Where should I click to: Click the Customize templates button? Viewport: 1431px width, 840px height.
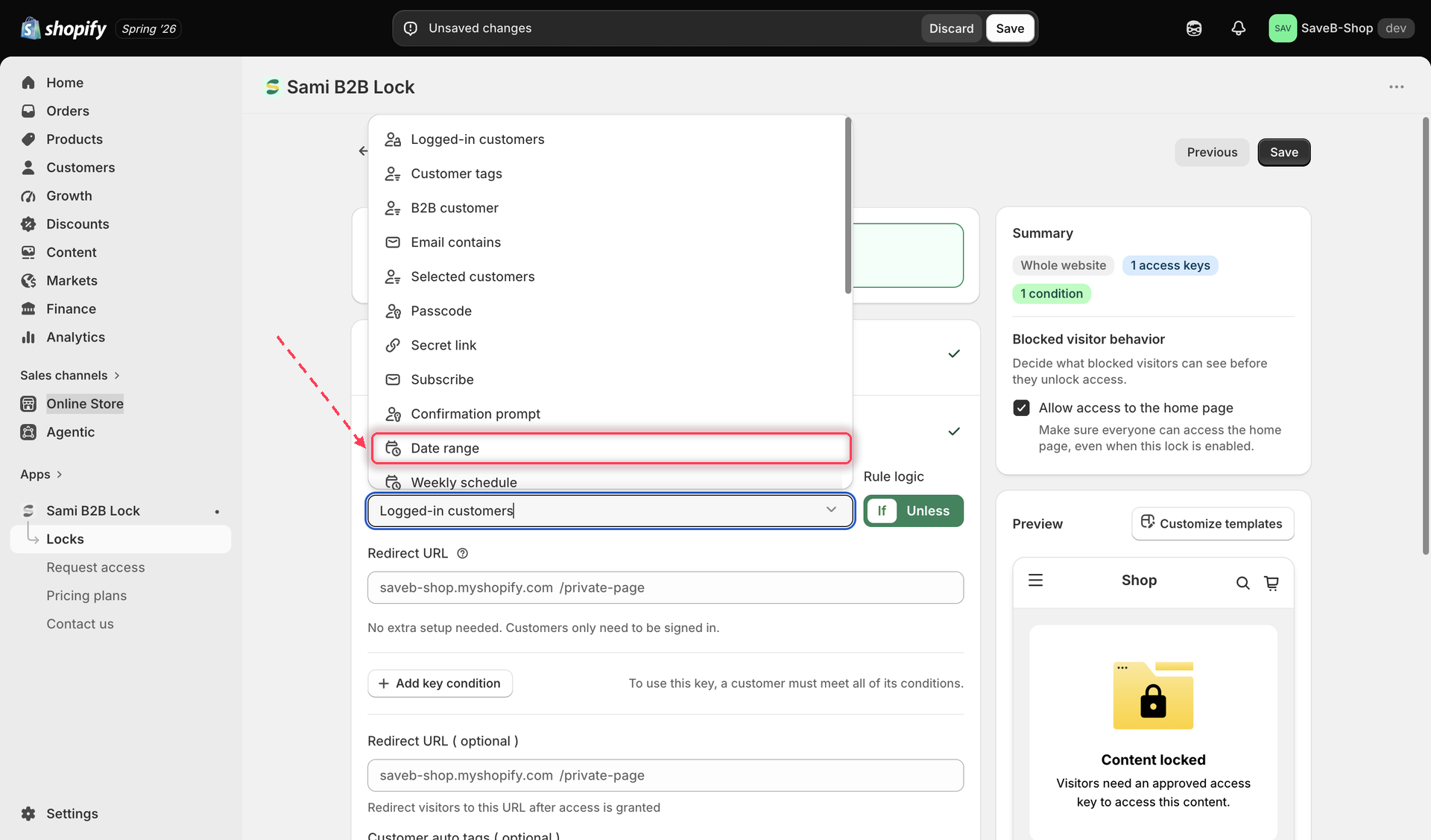pyautogui.click(x=1213, y=523)
